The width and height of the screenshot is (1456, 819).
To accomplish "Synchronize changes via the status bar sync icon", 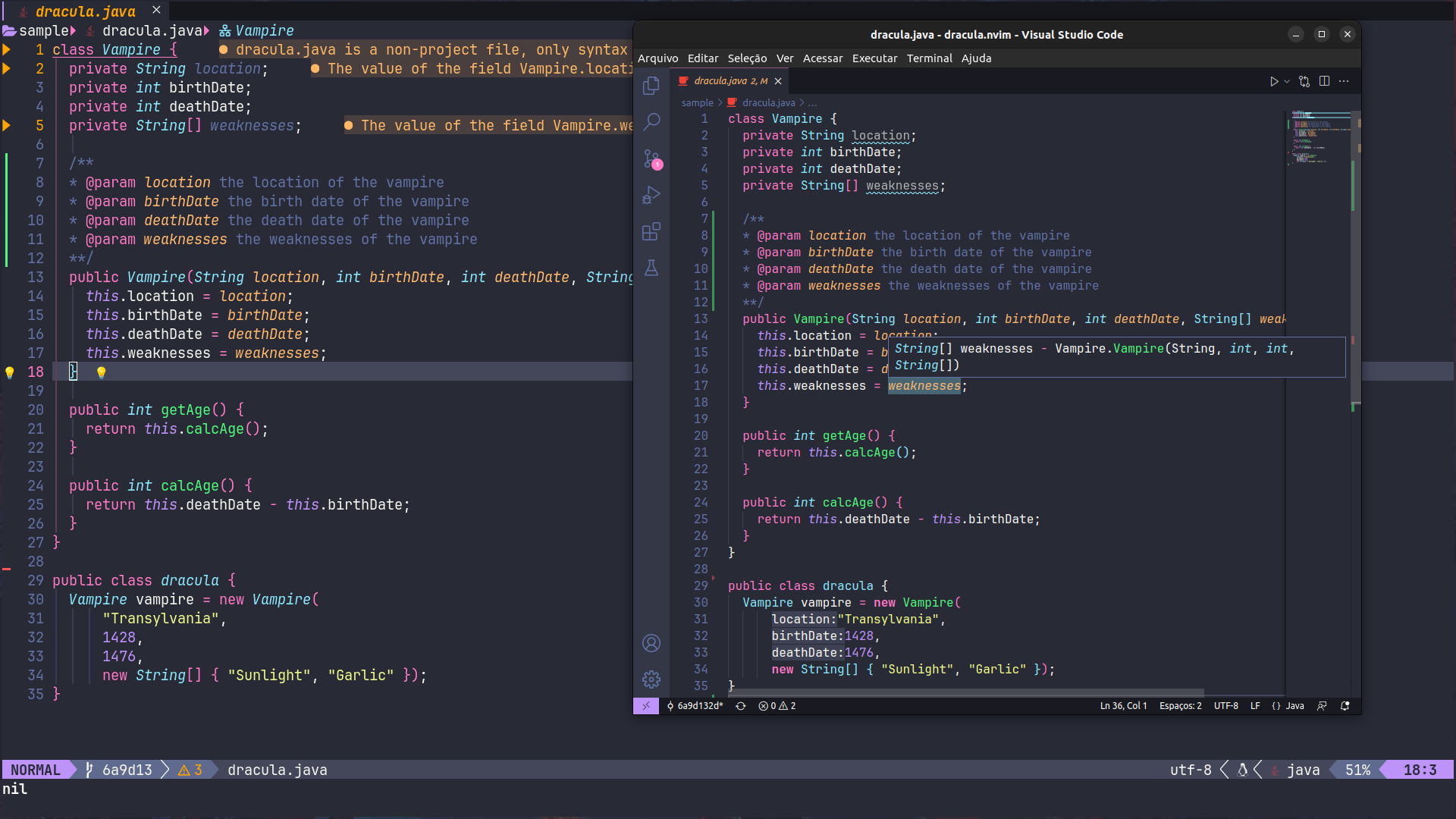I will pyautogui.click(x=741, y=706).
